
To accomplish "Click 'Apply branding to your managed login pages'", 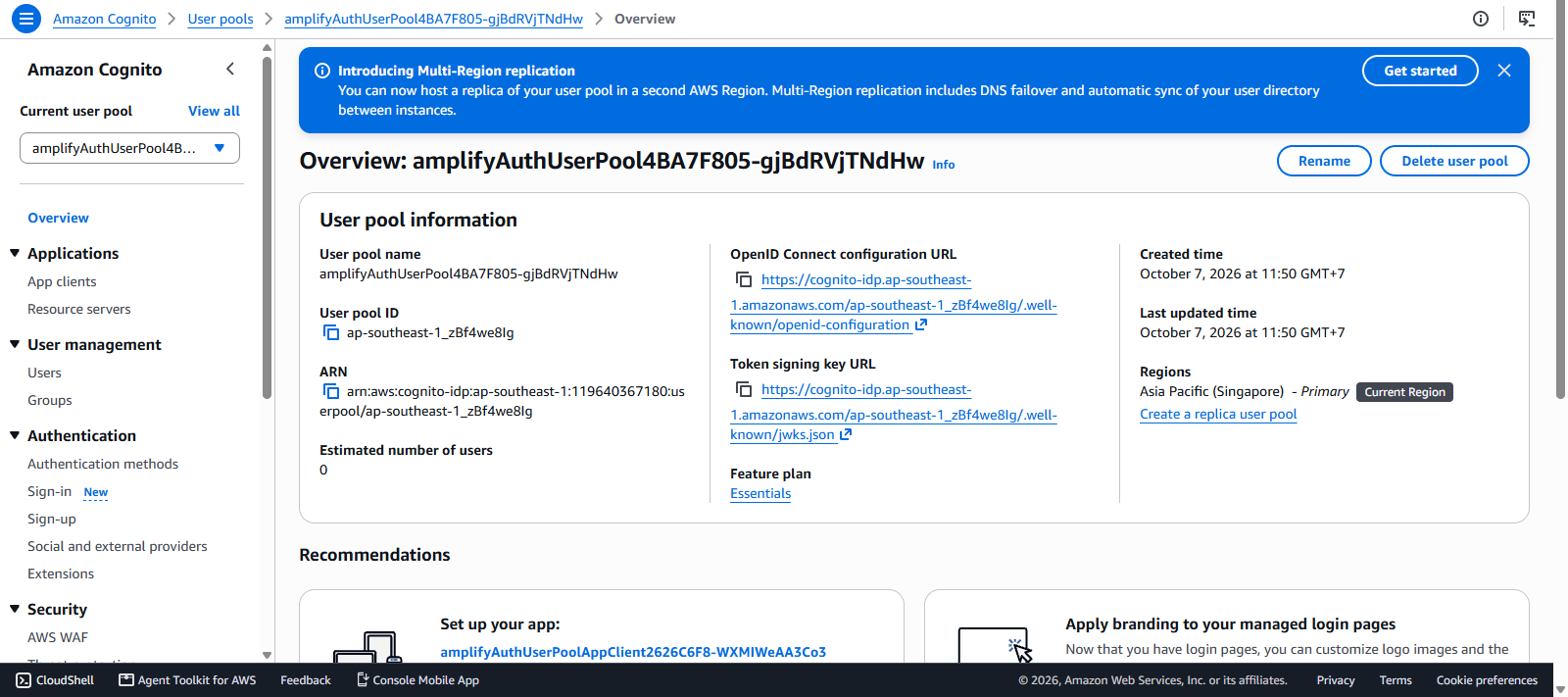I will pos(1230,623).
